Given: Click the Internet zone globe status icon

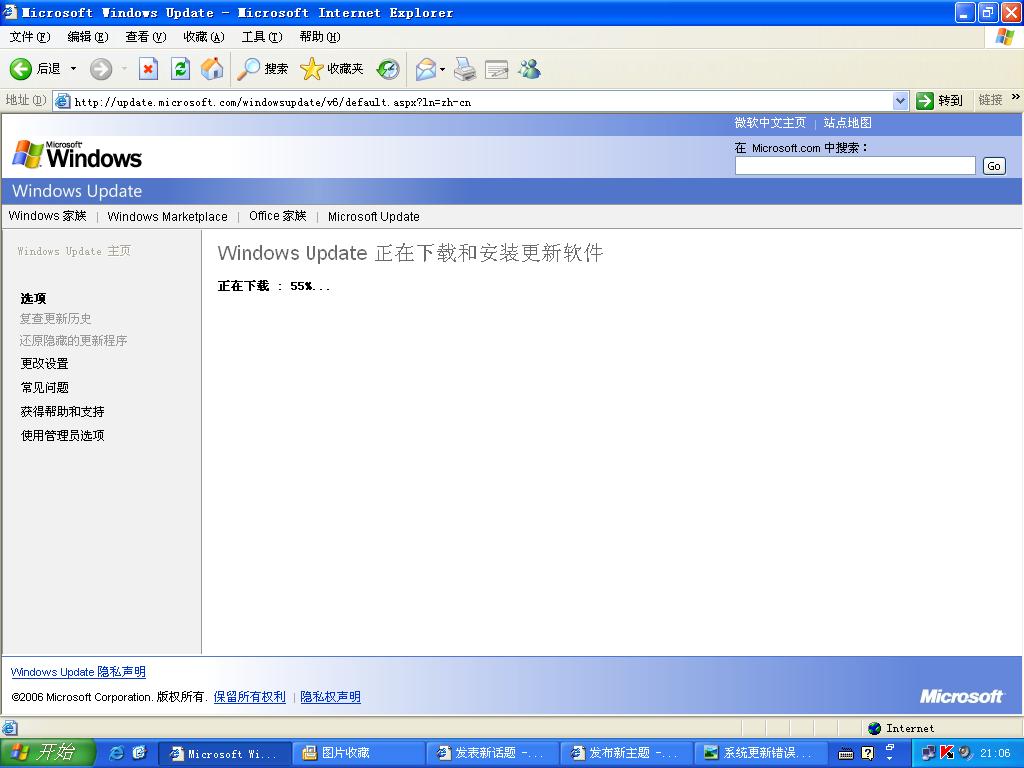Looking at the screenshot, I should click(x=874, y=728).
